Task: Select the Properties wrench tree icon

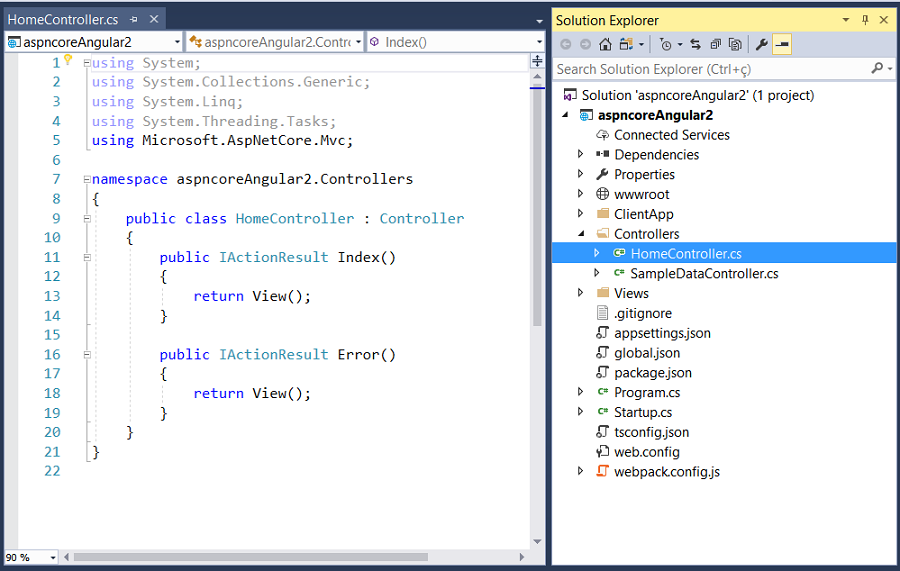Action: pyautogui.click(x=602, y=174)
